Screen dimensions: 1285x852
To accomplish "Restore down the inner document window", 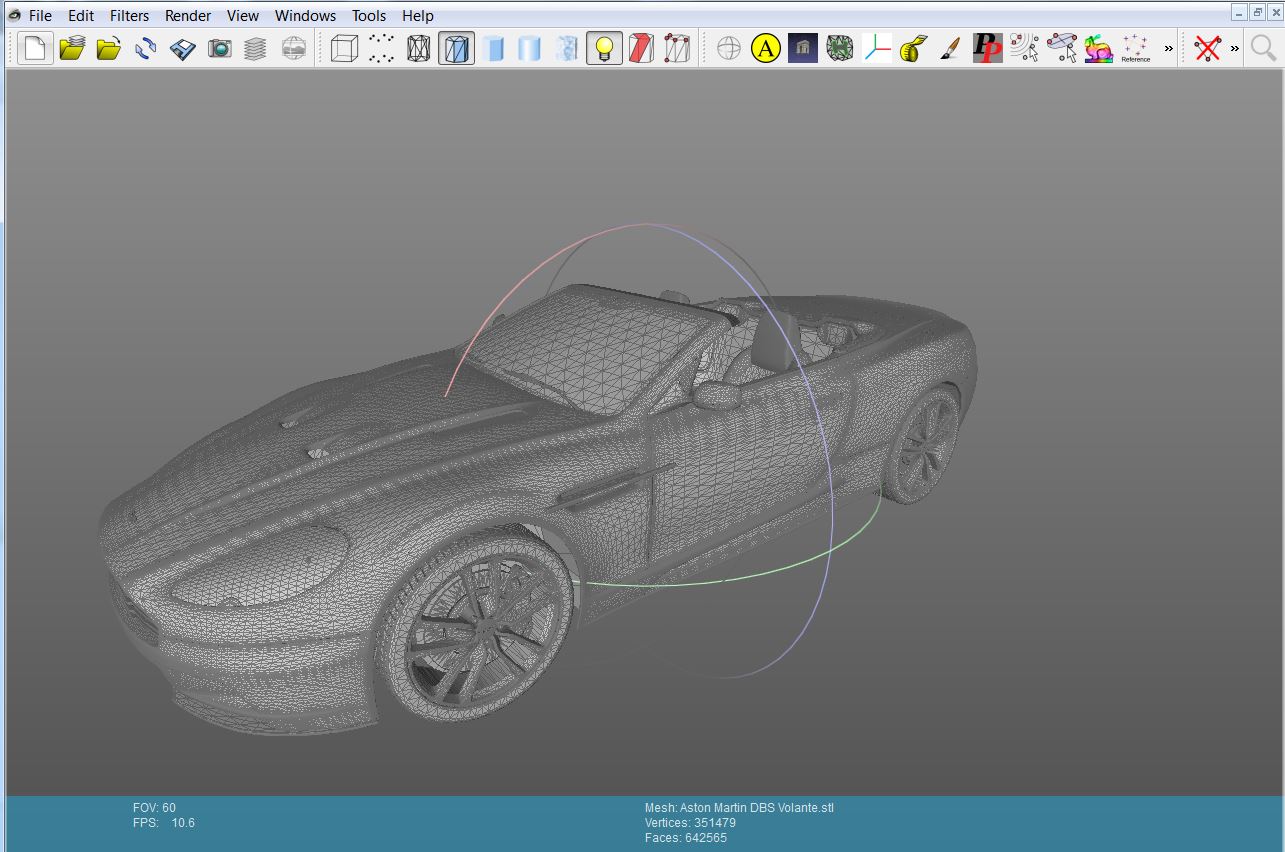I will click(1258, 12).
